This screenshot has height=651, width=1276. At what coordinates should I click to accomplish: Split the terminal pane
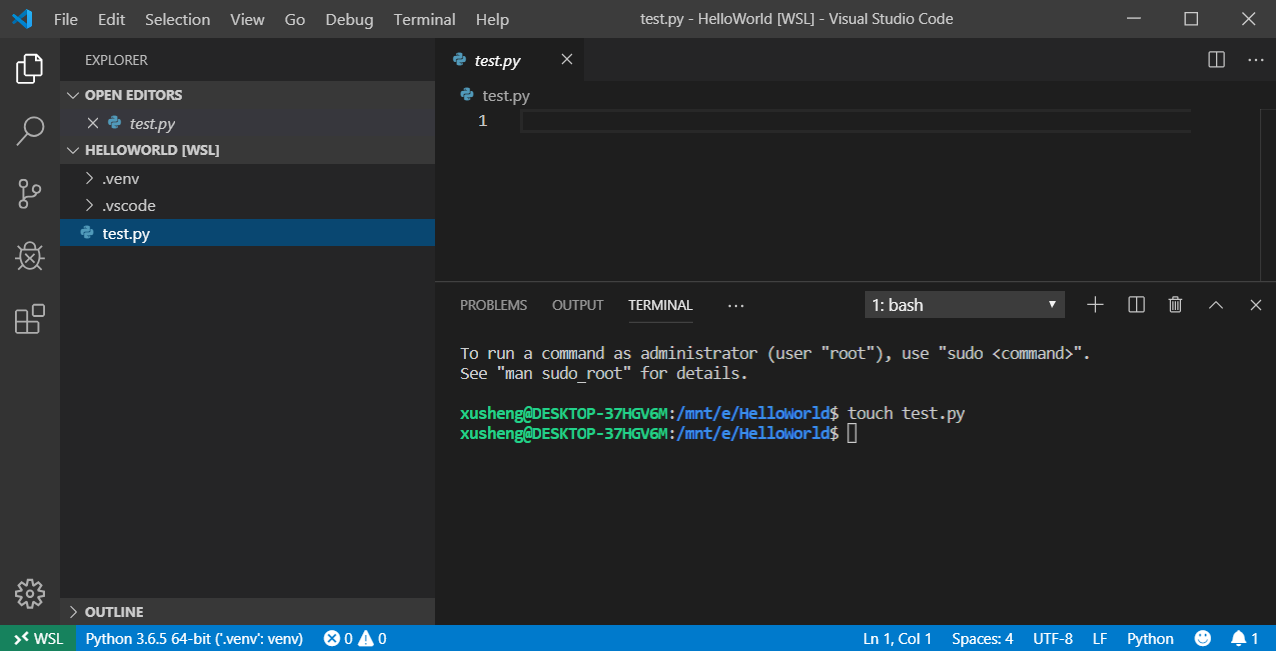click(x=1136, y=305)
